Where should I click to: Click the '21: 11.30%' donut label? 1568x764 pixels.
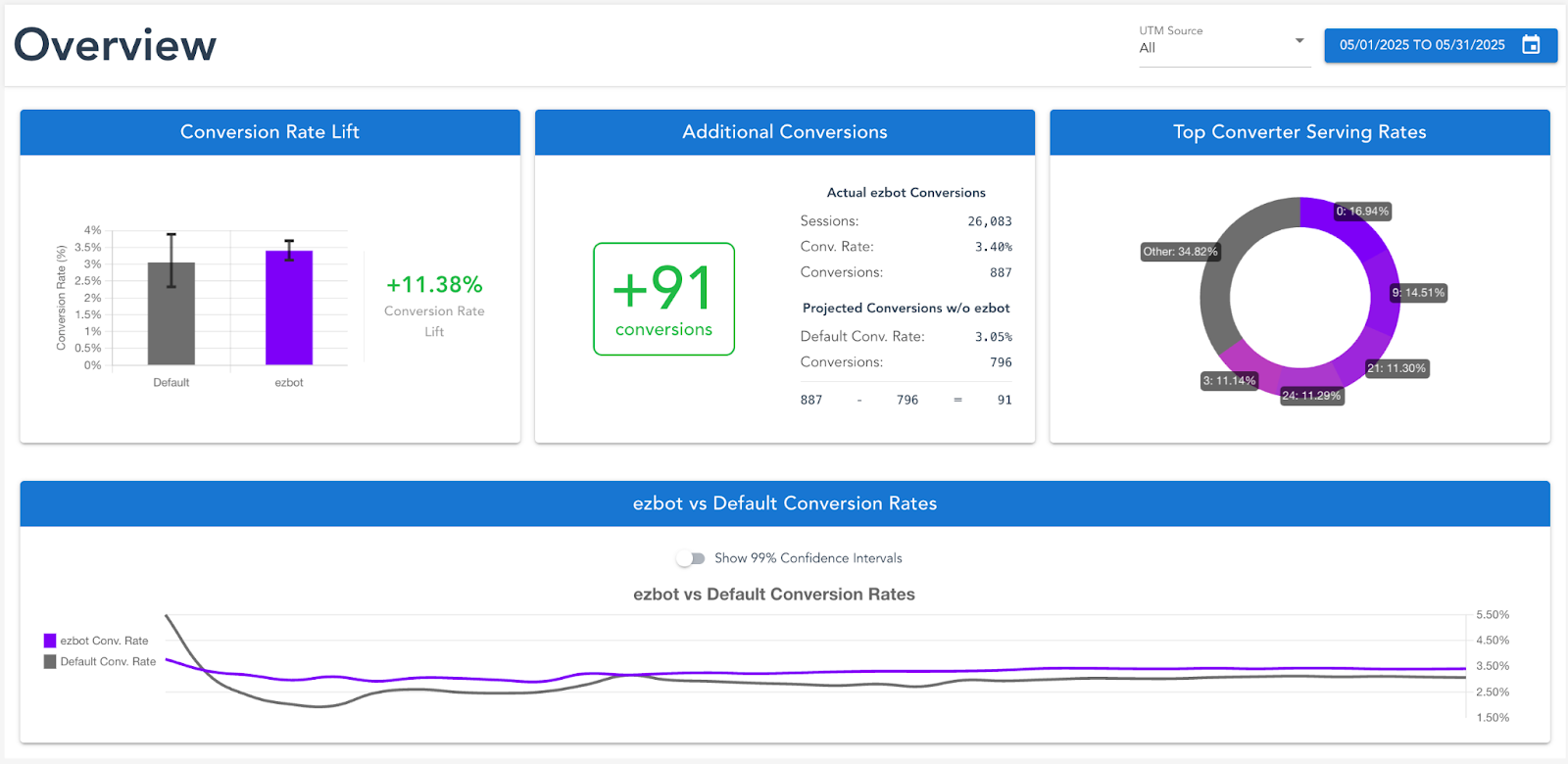(x=1396, y=368)
